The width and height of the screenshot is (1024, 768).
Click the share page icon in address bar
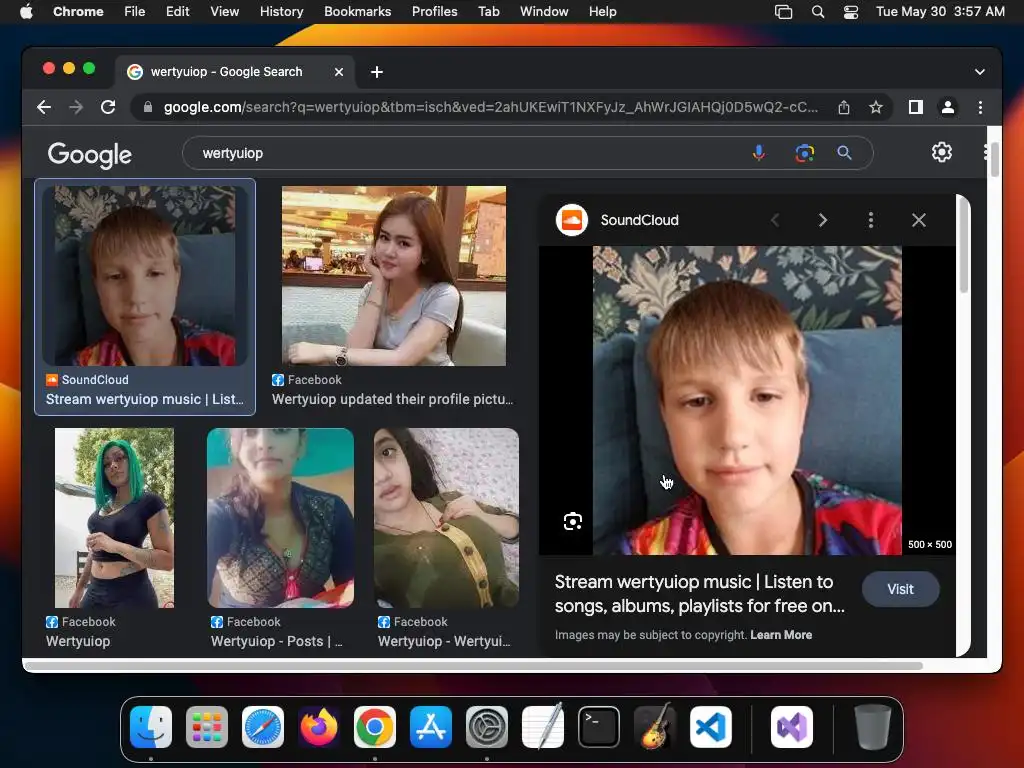pyautogui.click(x=844, y=107)
